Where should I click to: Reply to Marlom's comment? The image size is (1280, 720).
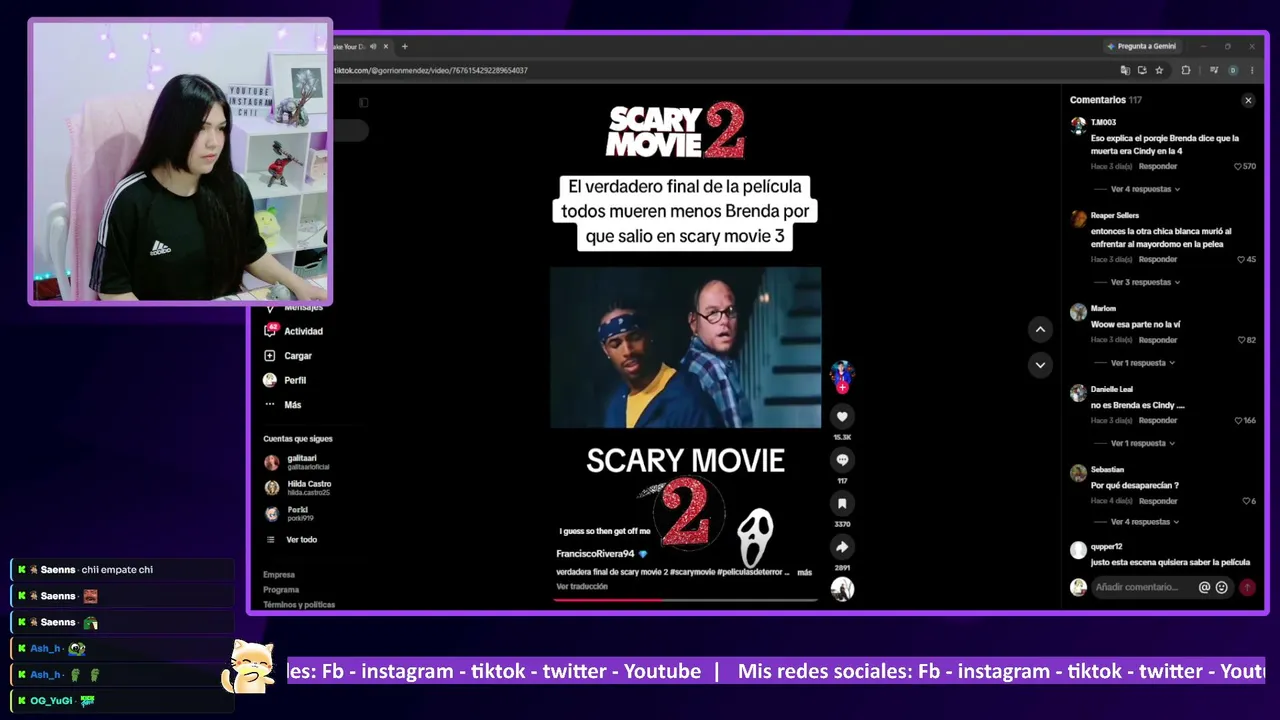pos(1158,340)
